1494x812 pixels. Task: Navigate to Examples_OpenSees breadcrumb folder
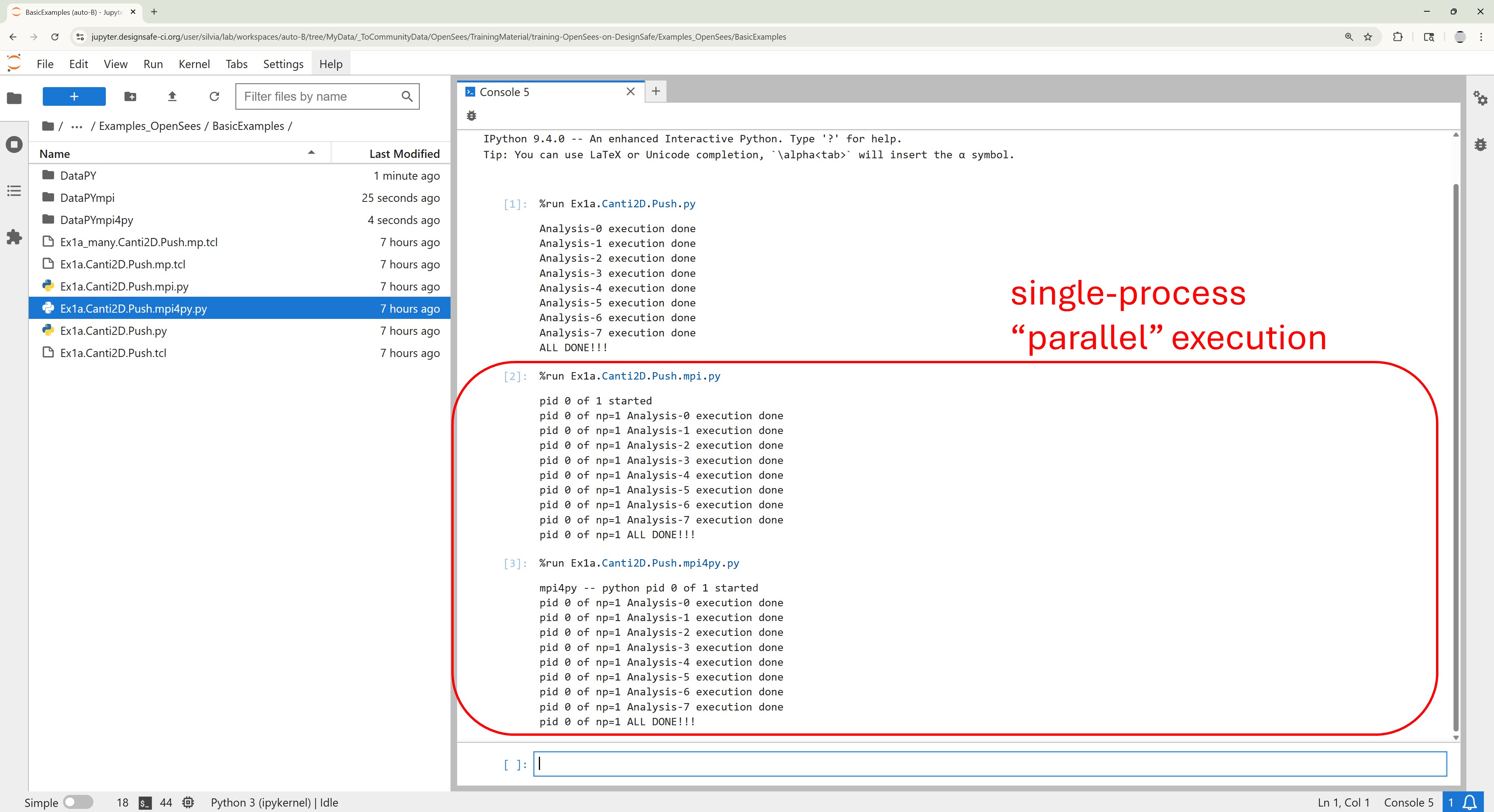150,126
